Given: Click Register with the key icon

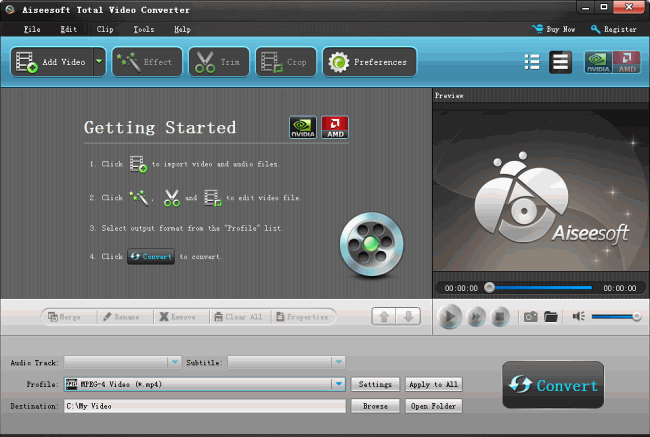Looking at the screenshot, I should [614, 29].
